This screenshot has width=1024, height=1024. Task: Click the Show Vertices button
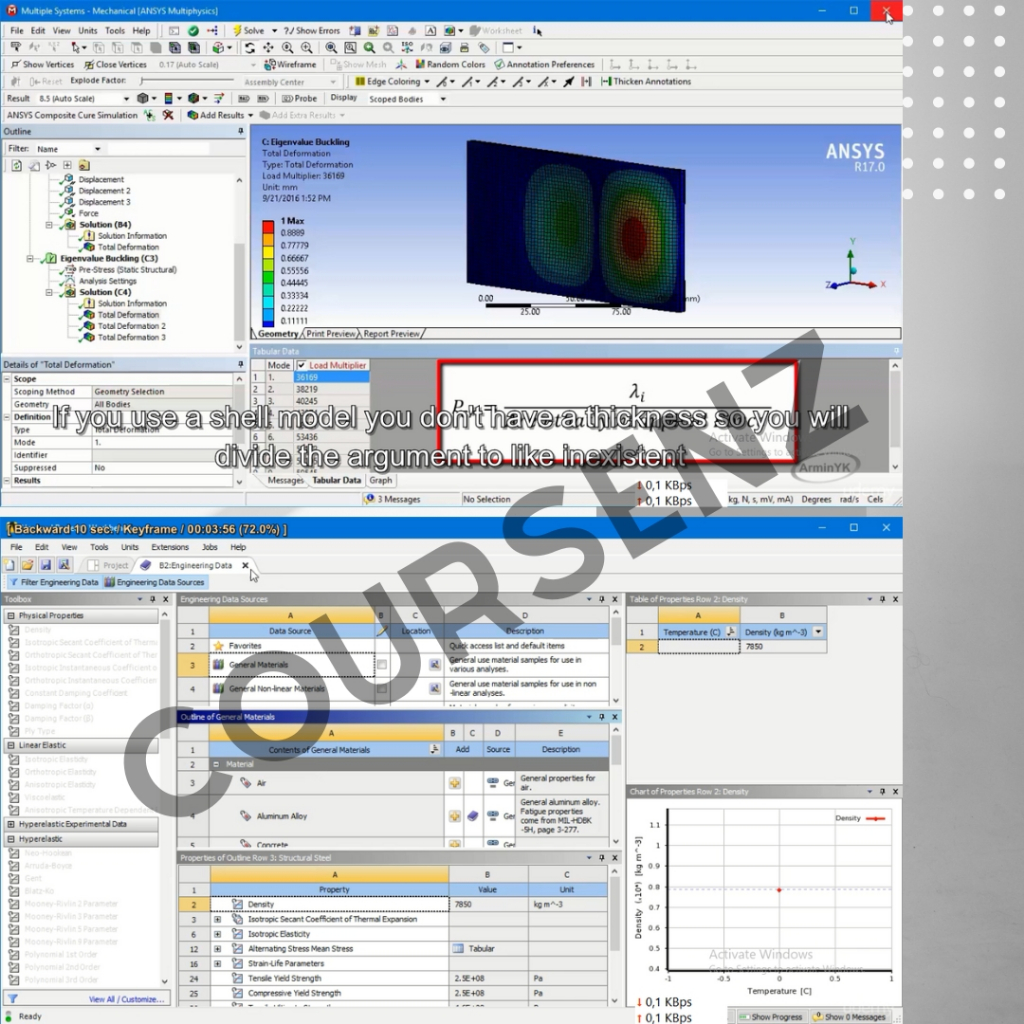pyautogui.click(x=42, y=65)
